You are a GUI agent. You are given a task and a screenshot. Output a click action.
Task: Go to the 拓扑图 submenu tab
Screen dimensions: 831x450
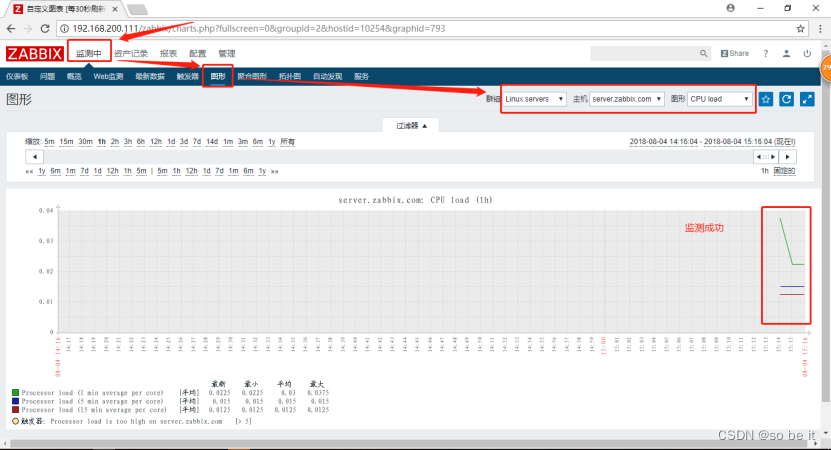[290, 76]
